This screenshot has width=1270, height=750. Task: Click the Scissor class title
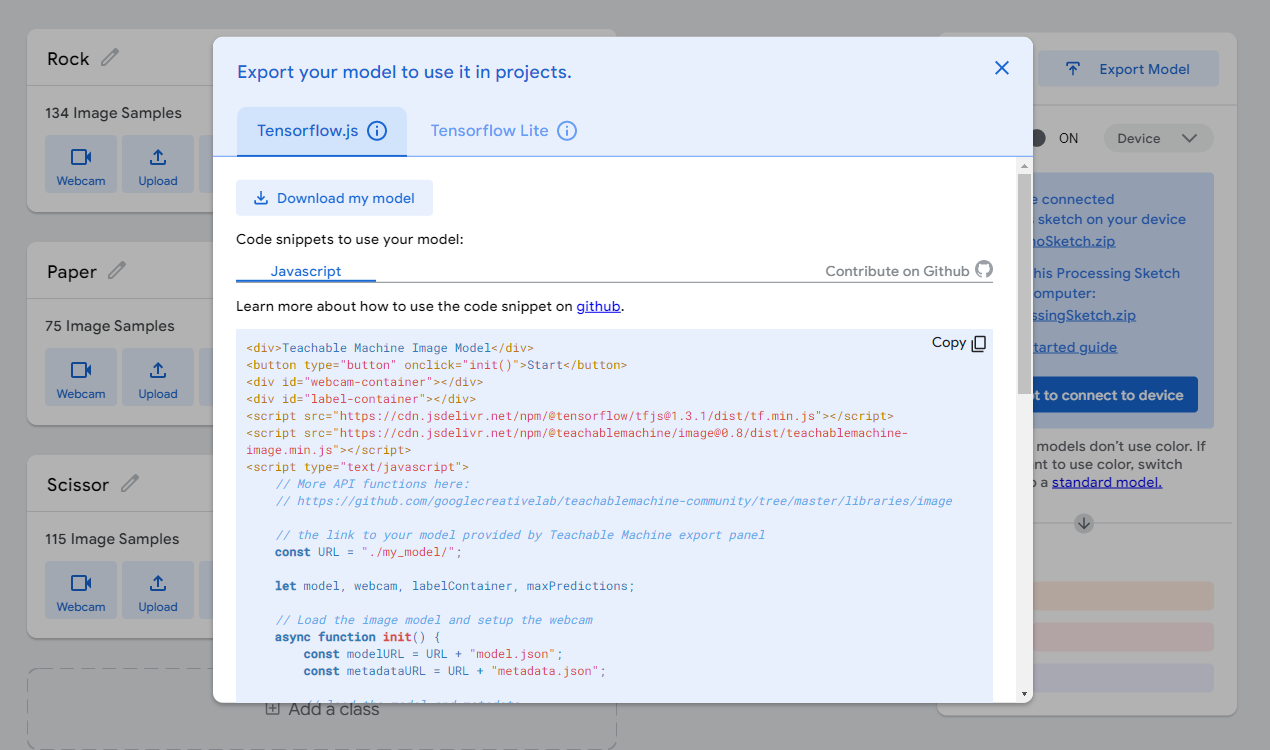[x=78, y=485]
